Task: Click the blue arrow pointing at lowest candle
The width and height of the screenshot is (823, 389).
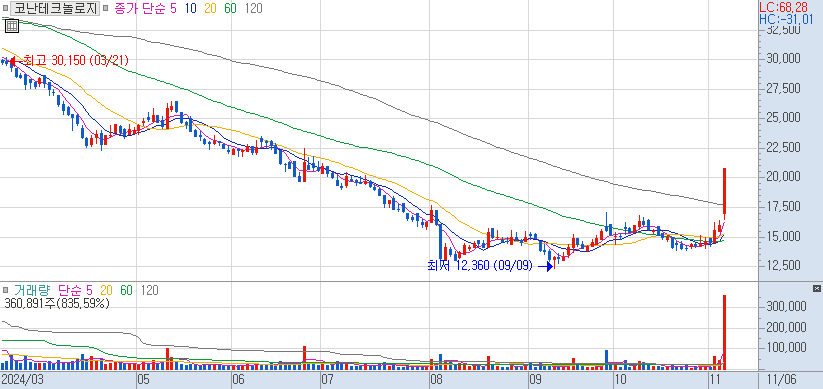Action: coord(546,267)
